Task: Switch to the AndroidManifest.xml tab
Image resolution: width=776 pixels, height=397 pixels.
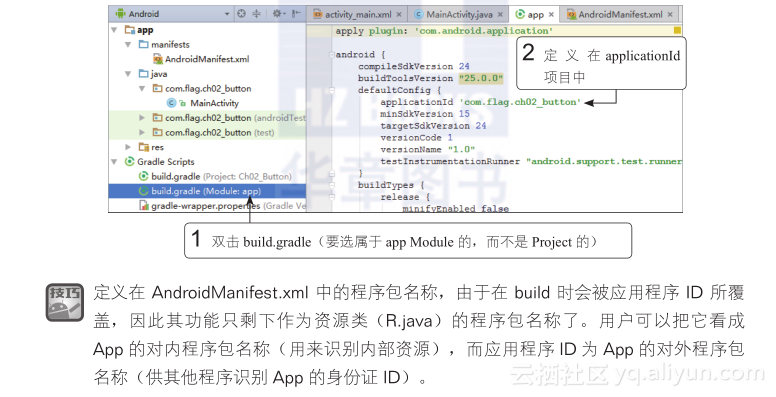Action: 620,15
